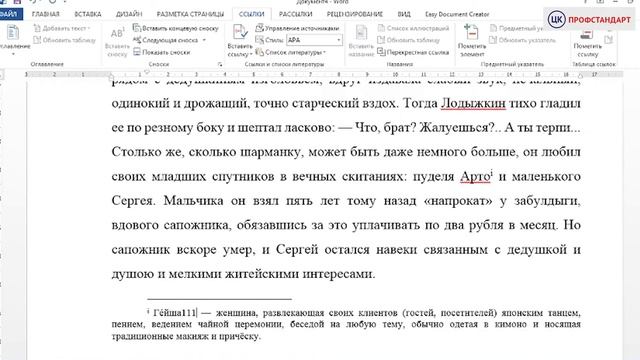Click Вставить сноску footnote button
This screenshot has height=360, width=640.
(117, 42)
